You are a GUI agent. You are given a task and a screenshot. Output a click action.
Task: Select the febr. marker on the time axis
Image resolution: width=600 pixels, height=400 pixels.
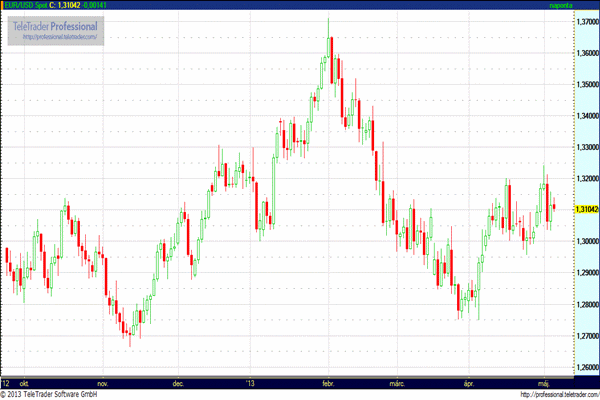pos(327,383)
